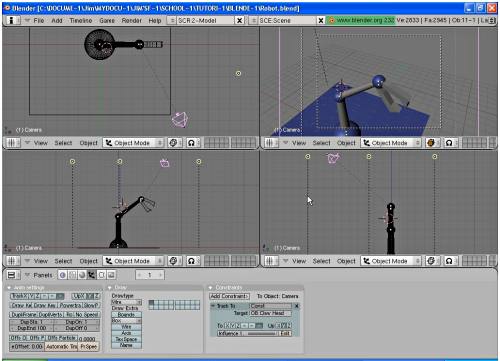Open the Drawtype dropdown showing Wire

126,302
